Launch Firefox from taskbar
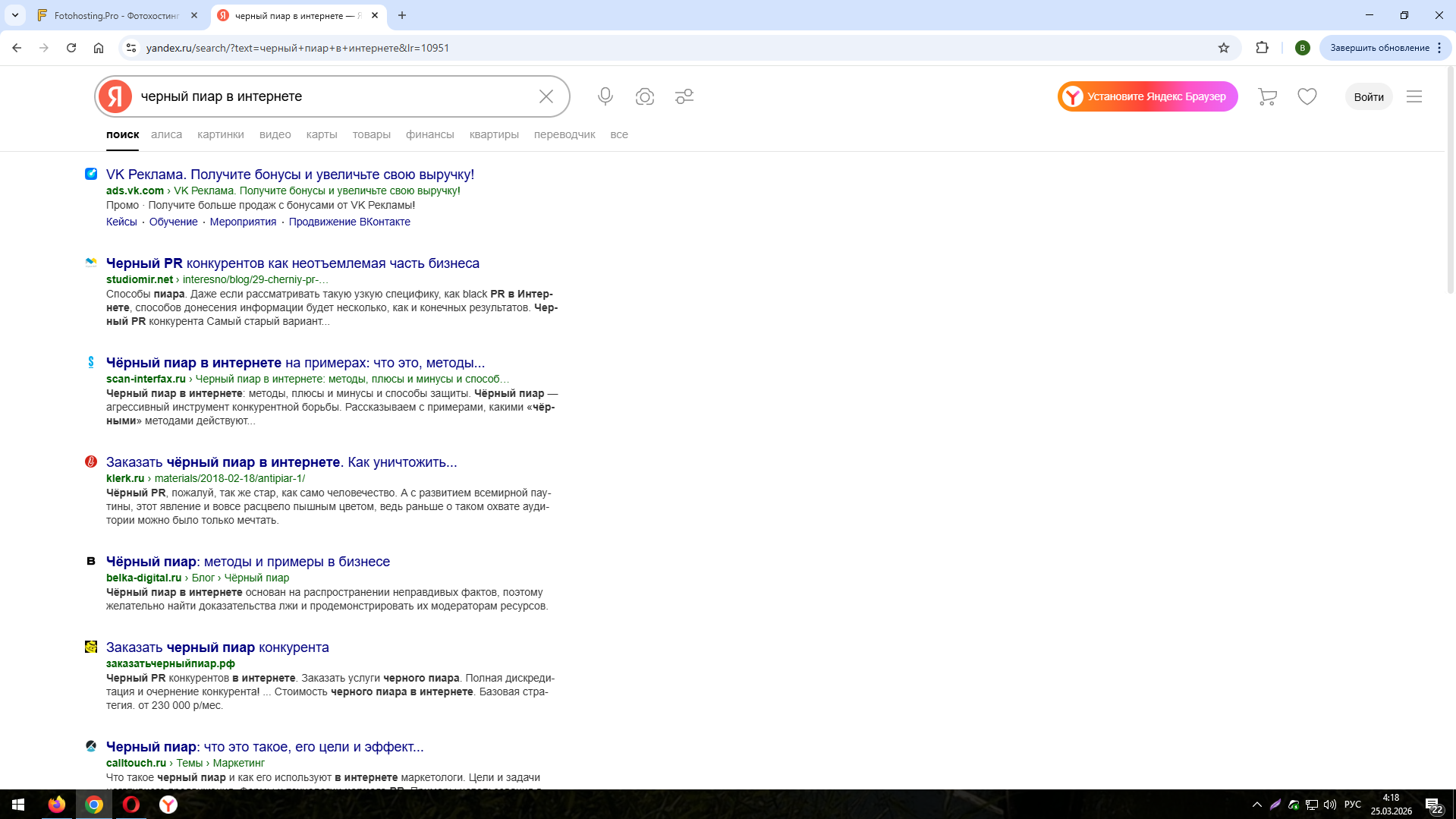 (57, 805)
